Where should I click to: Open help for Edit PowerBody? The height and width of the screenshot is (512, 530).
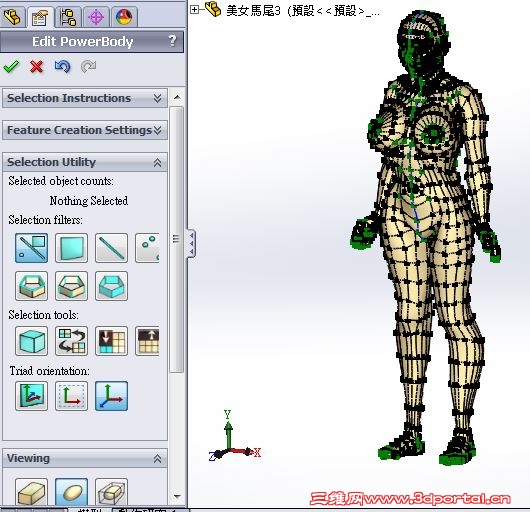[172, 41]
